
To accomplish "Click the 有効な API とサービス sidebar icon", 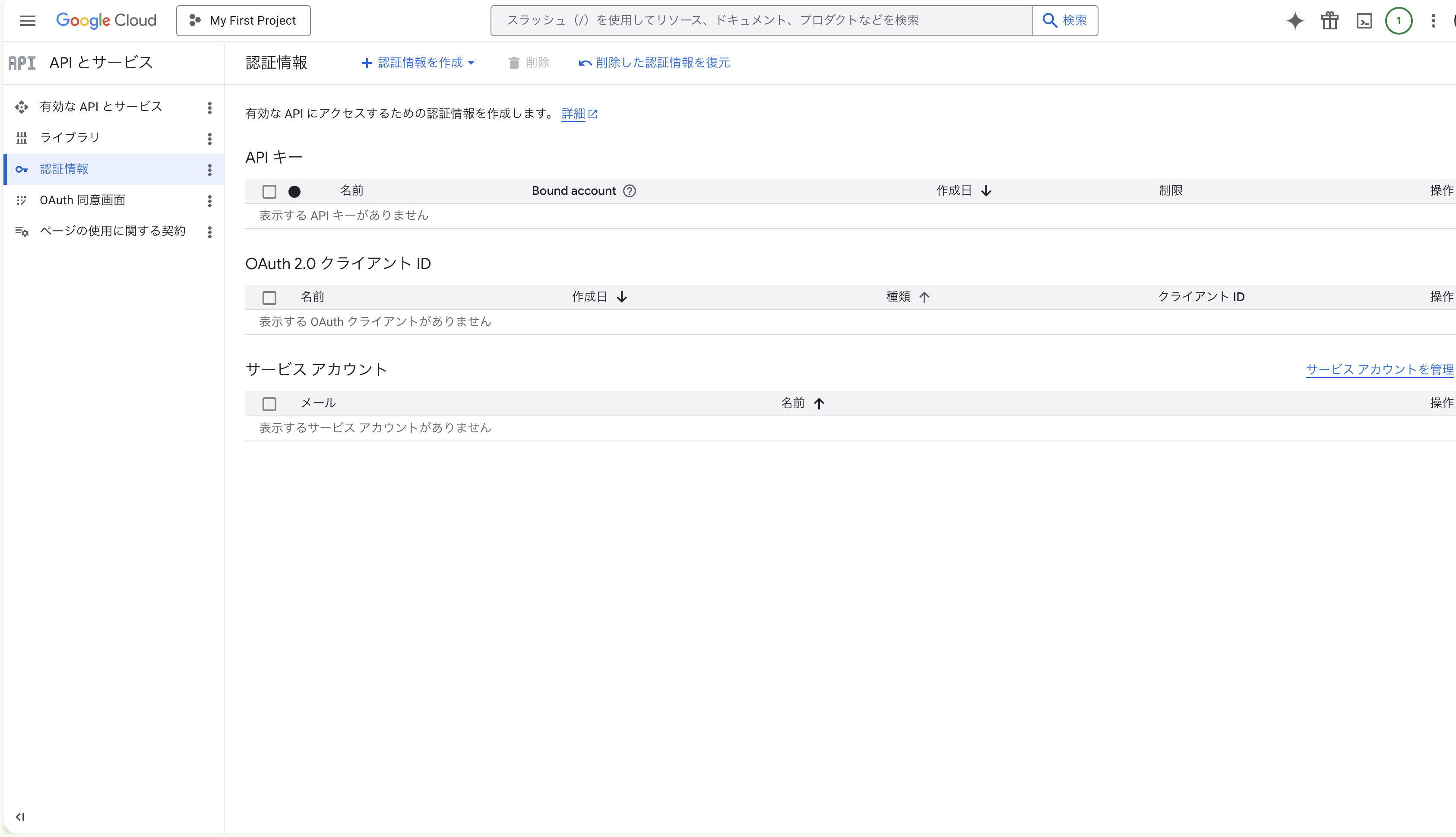I will tap(22, 107).
